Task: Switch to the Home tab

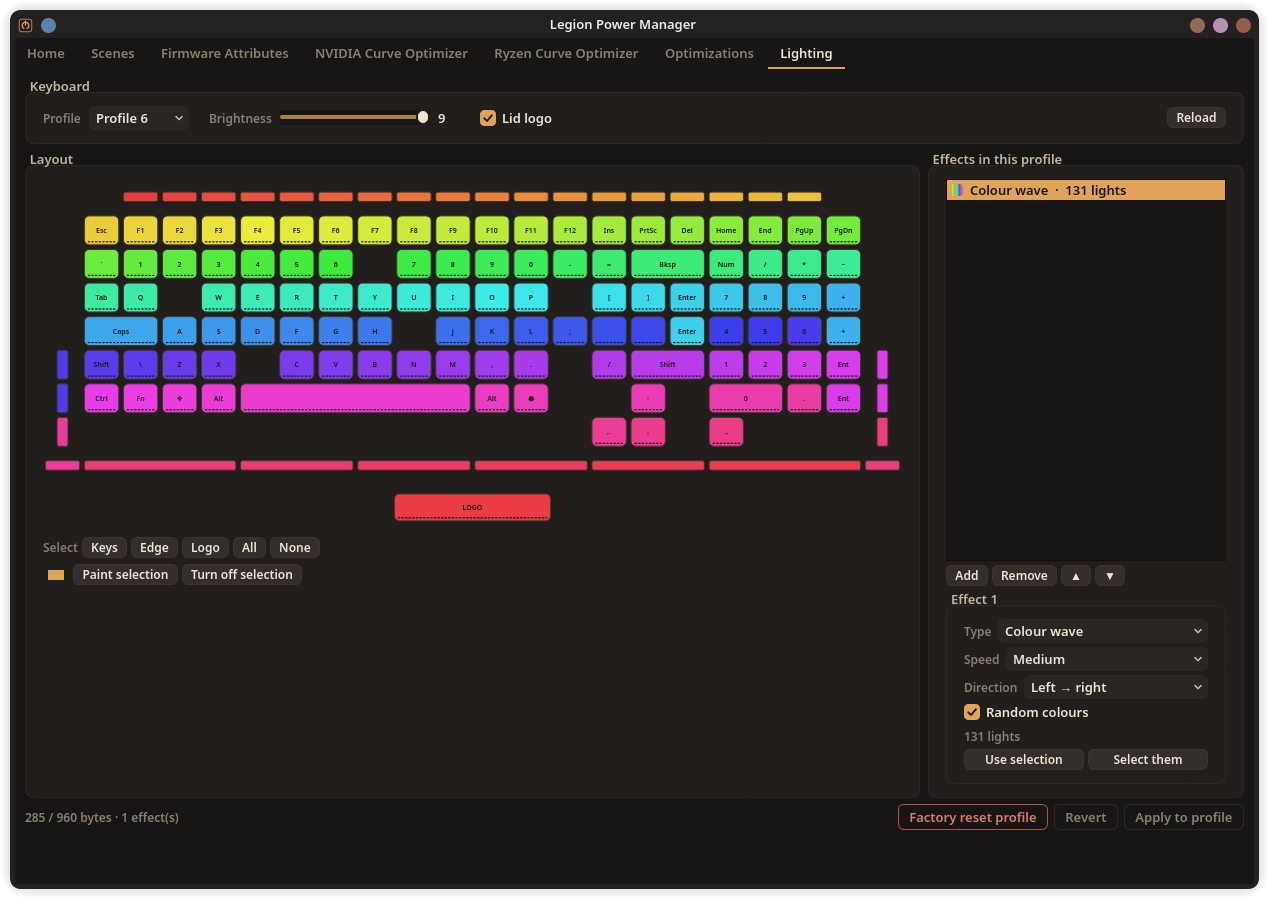Action: [x=46, y=54]
